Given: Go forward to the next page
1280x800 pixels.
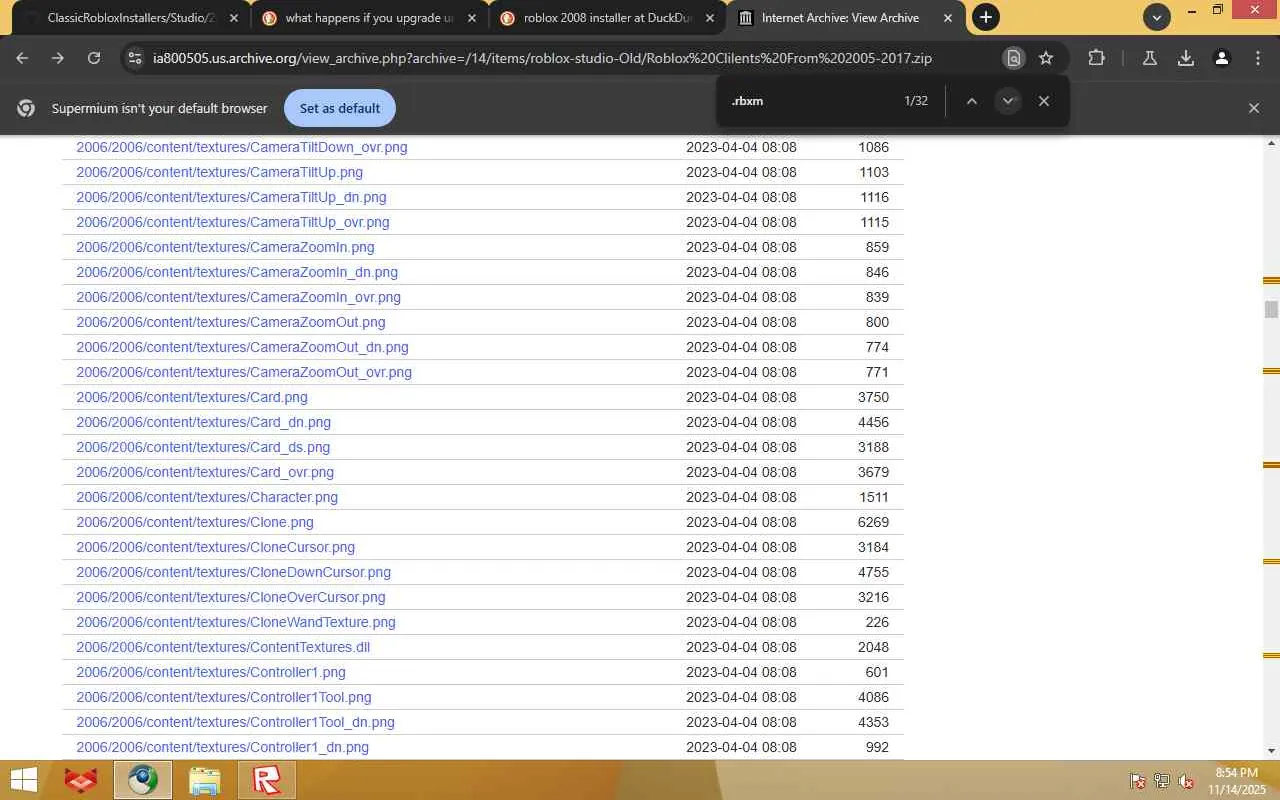Looking at the screenshot, I should click(58, 58).
